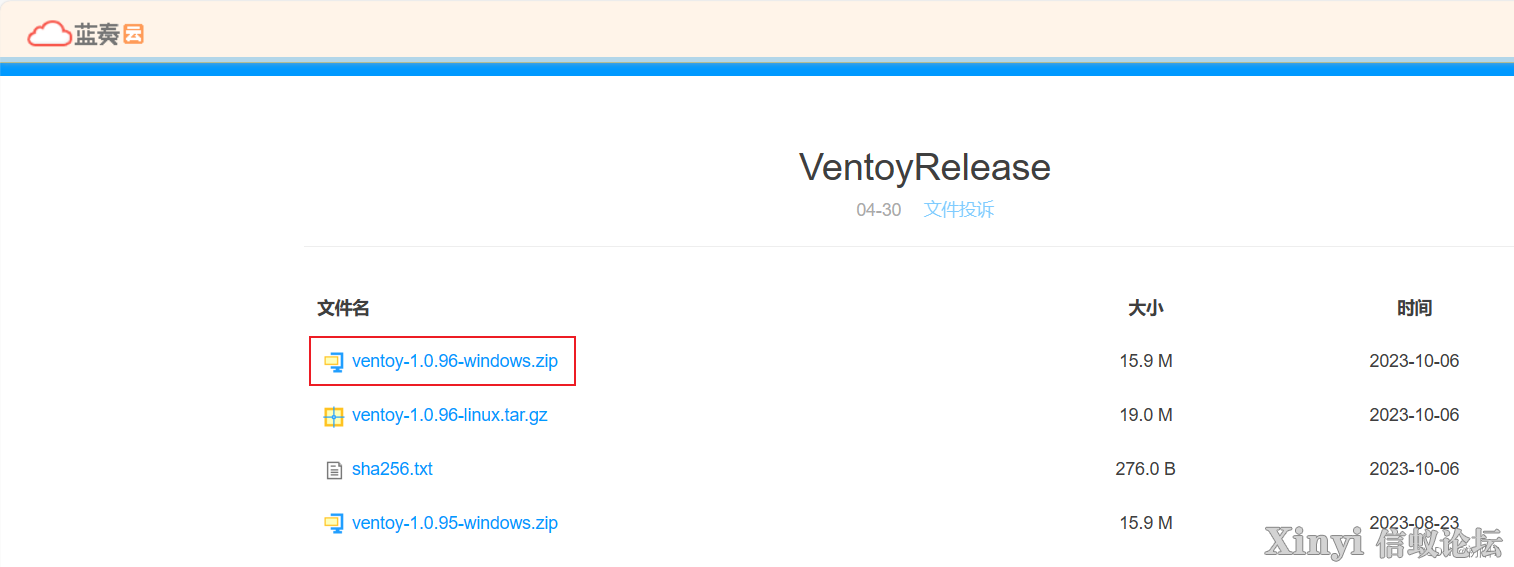The width and height of the screenshot is (1514, 567).
Task: Click the 文件名 column header
Action: coord(344,308)
